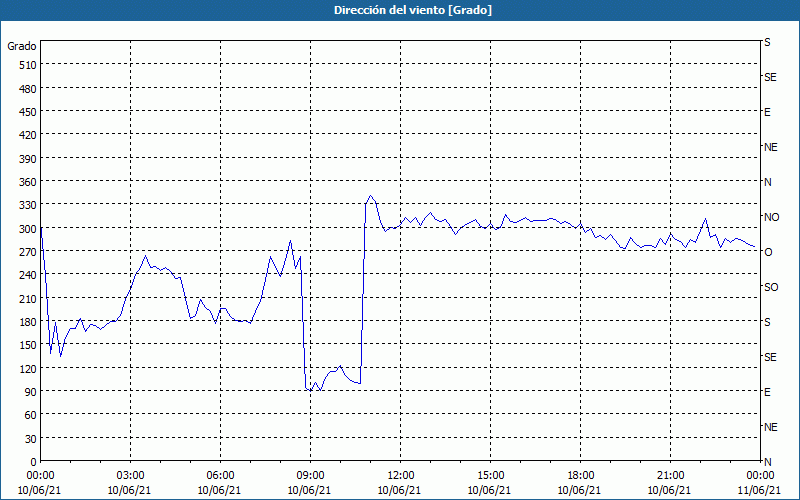Click the Grado unit label

coord(22,46)
